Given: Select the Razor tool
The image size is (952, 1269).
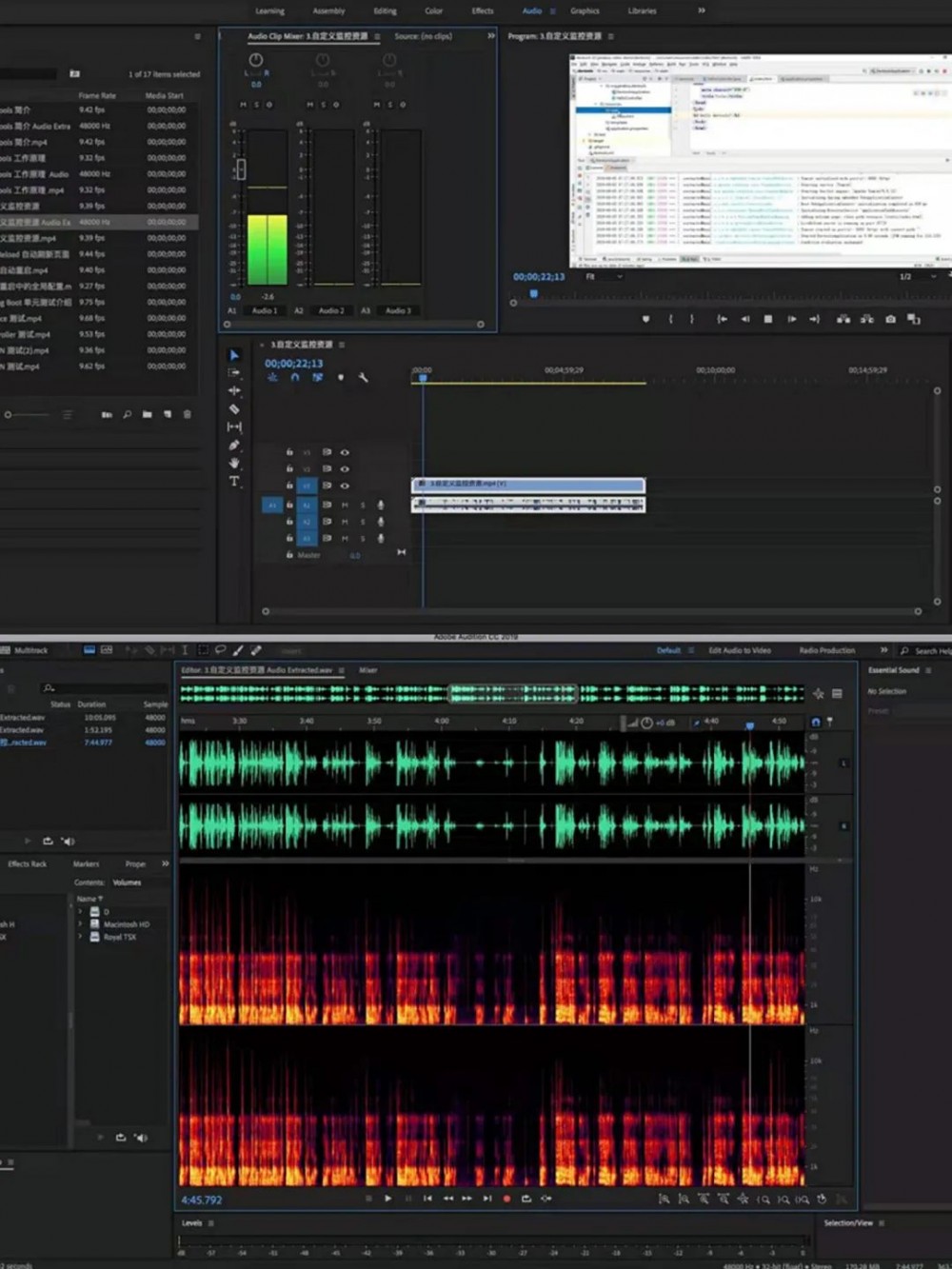Looking at the screenshot, I should (x=234, y=408).
